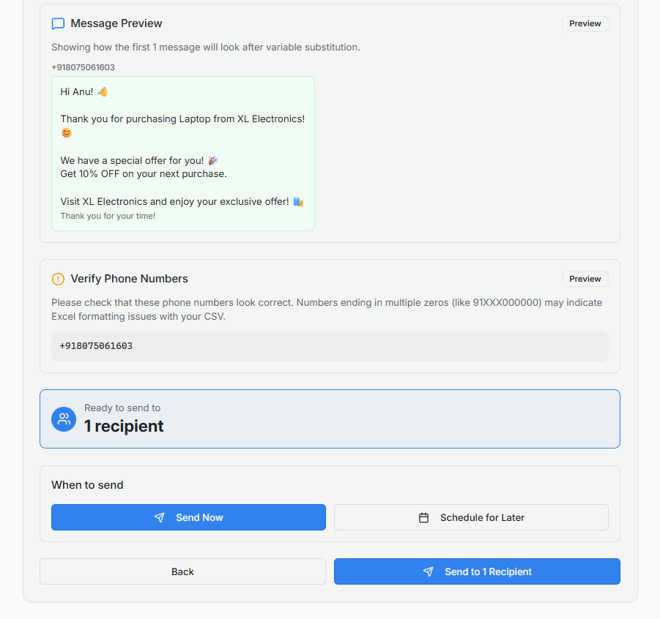Click the 'Verify Phone Numbers' heading
Viewport: 660px width, 619px height.
[x=129, y=279]
